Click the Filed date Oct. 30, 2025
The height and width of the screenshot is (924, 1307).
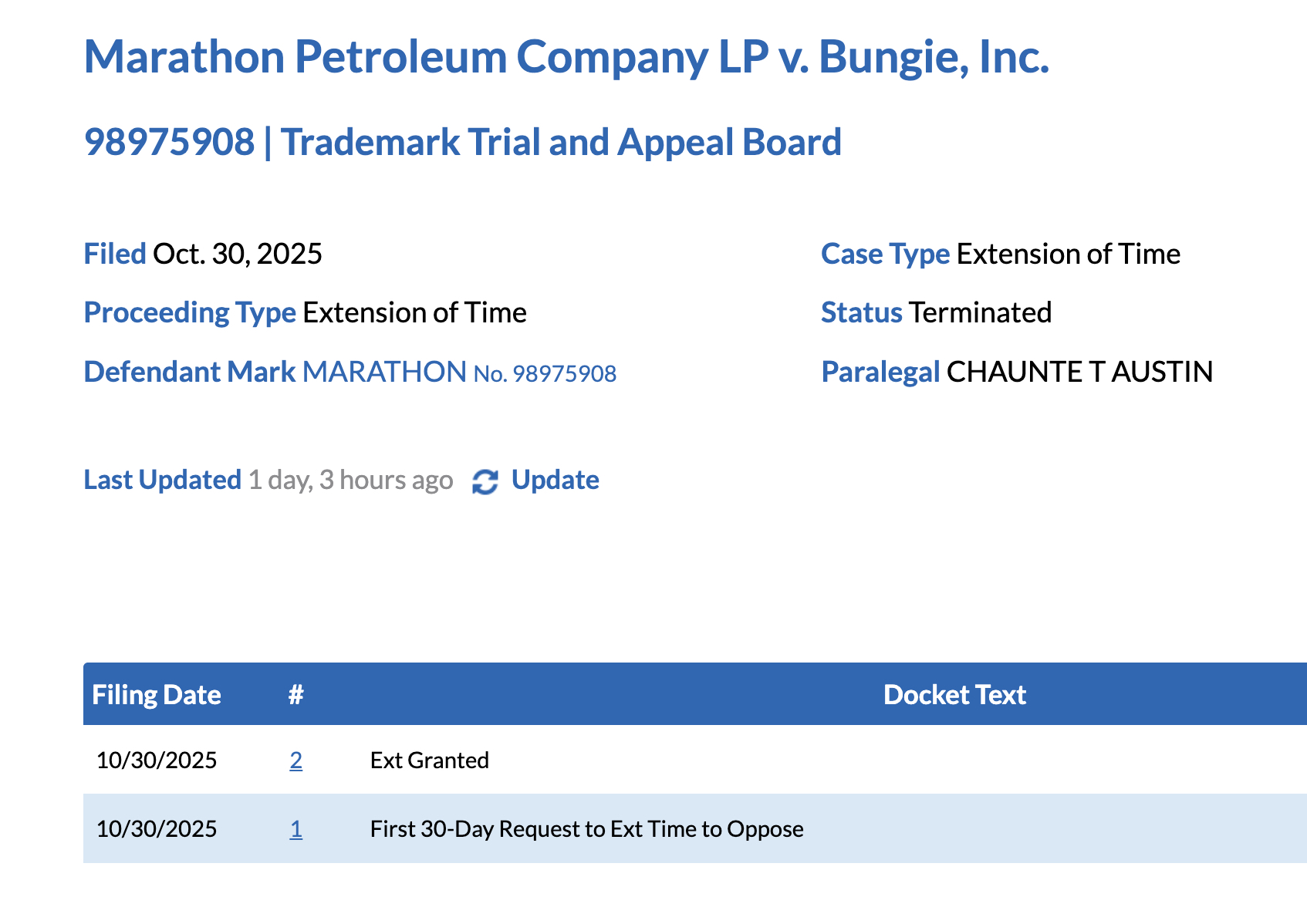pyautogui.click(x=238, y=254)
